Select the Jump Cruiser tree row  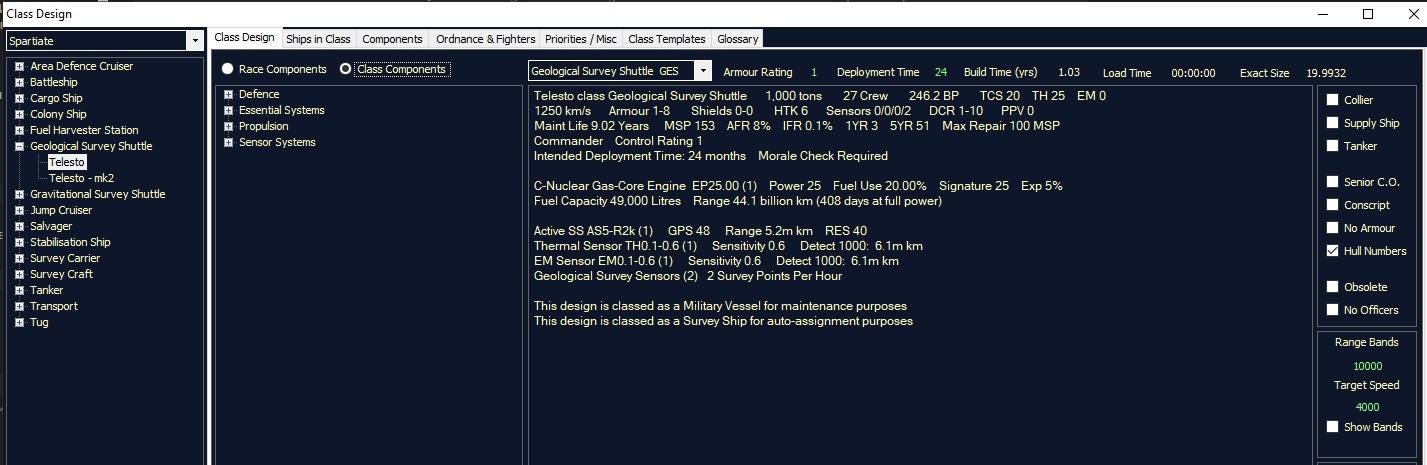(61, 210)
